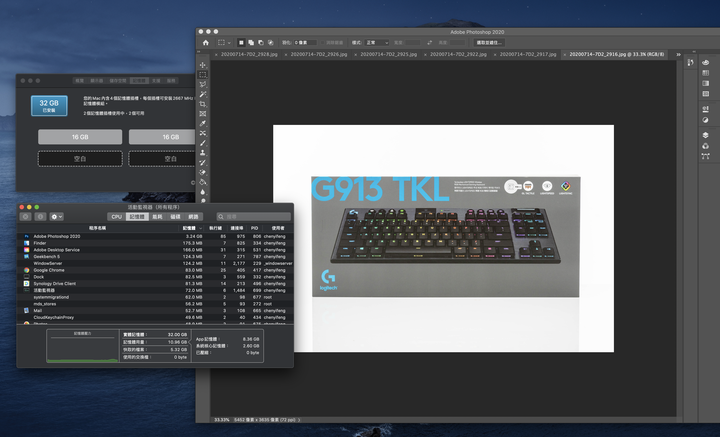Switch to 20200714-7D2_2926.jpg document tab
720x437 pixels.
pos(319,54)
